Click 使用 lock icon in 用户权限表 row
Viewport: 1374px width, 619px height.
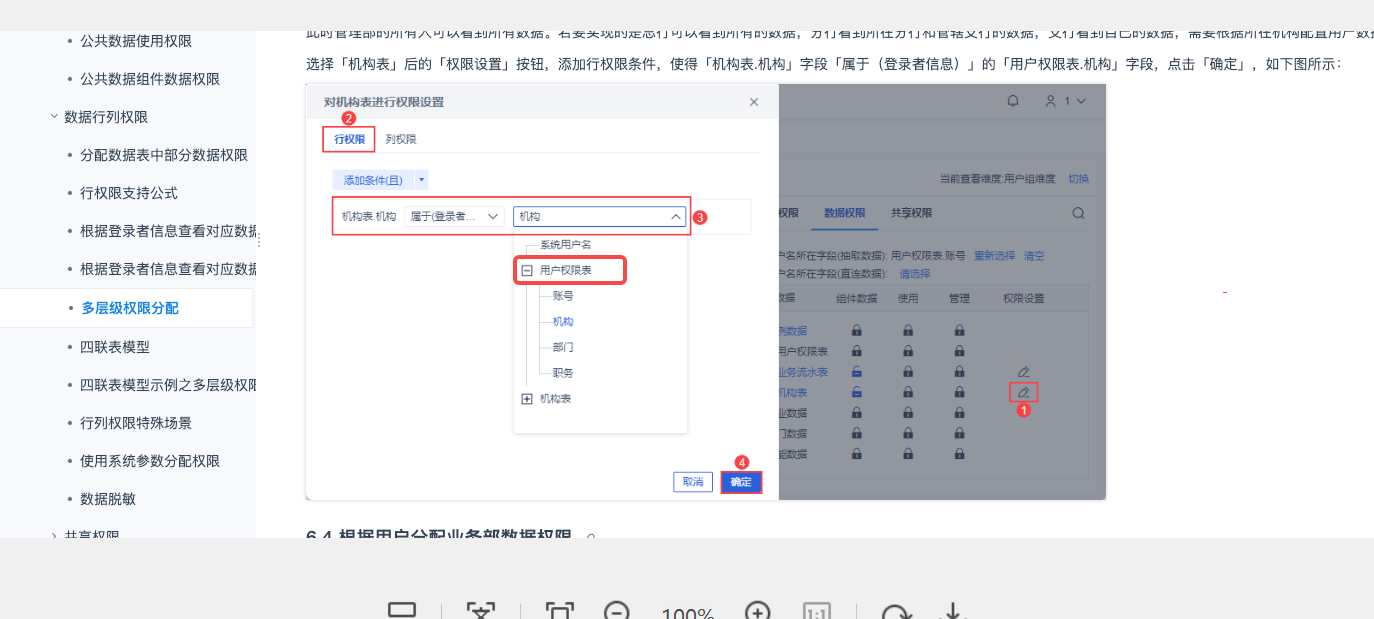tap(908, 351)
